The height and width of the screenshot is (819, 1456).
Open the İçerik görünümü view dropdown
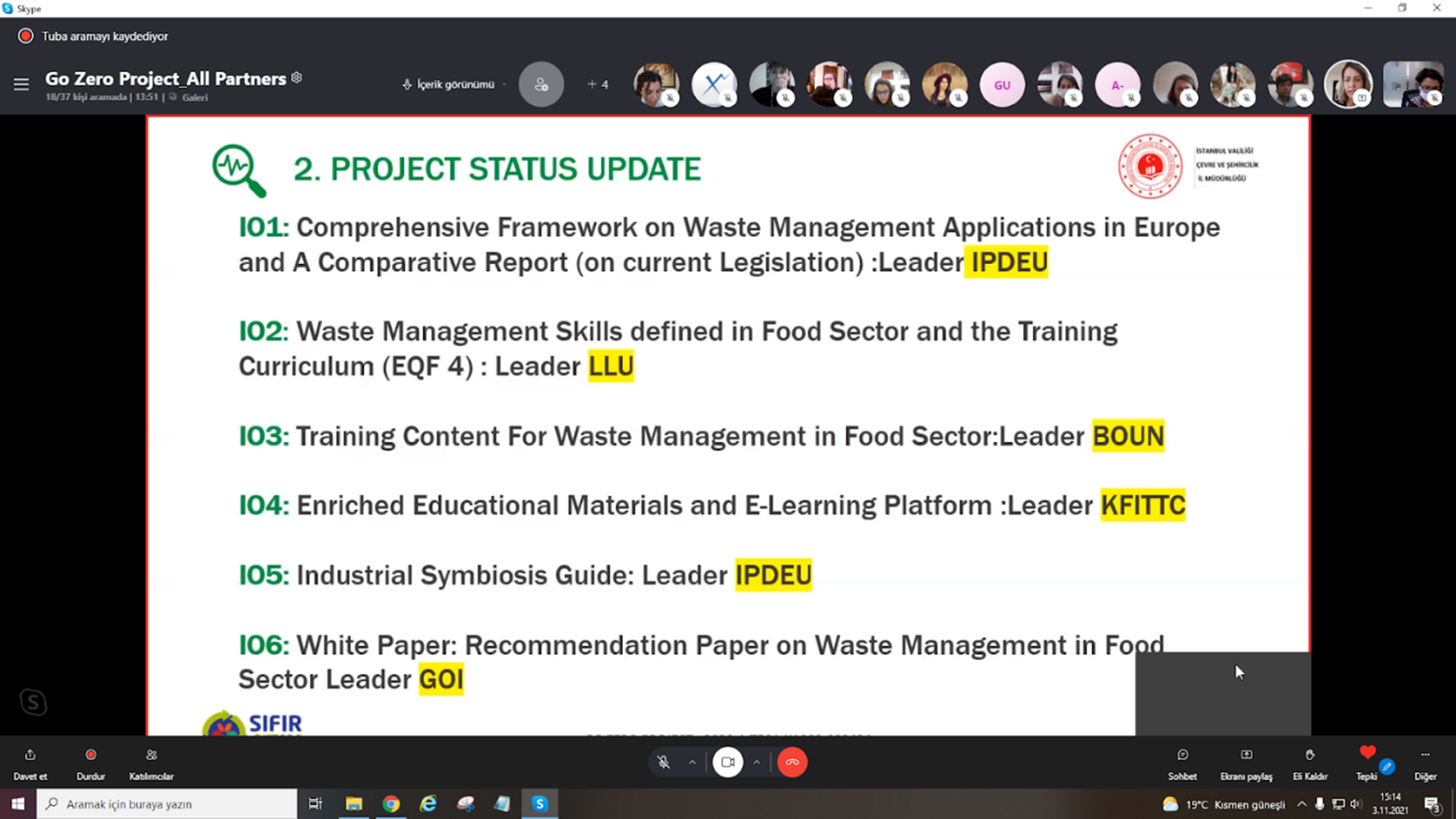click(455, 84)
